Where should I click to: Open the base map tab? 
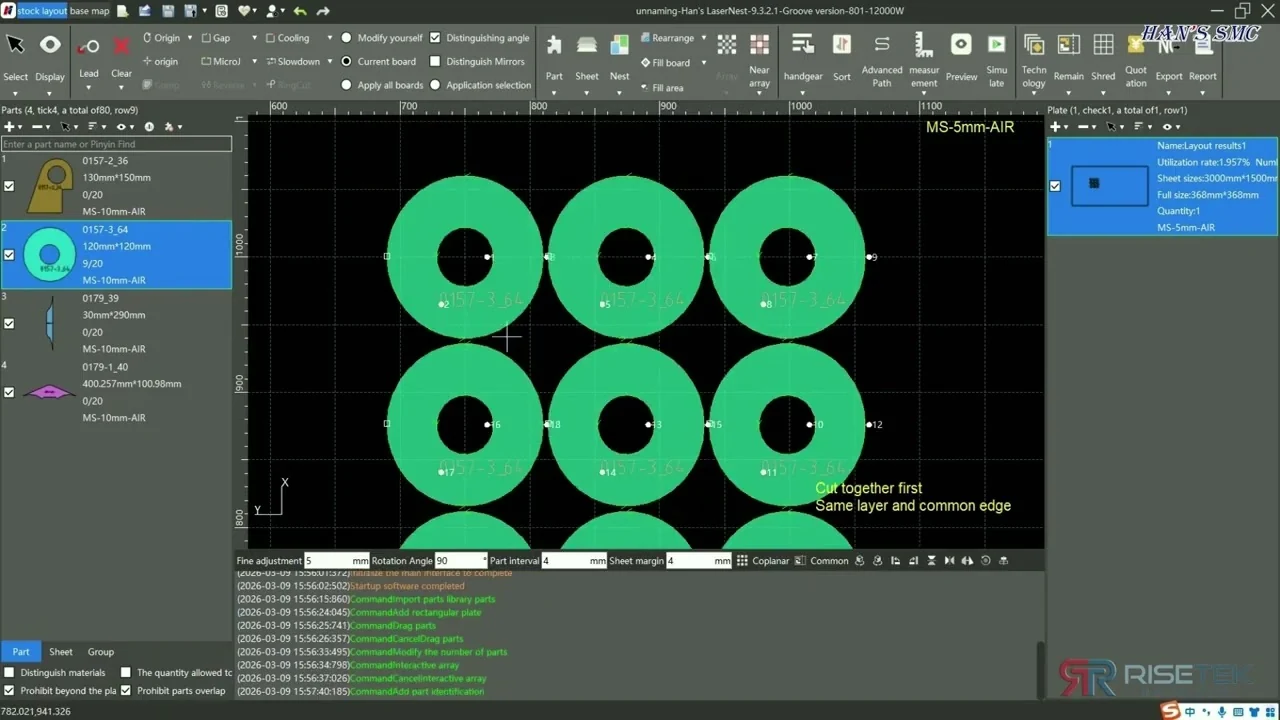point(90,11)
